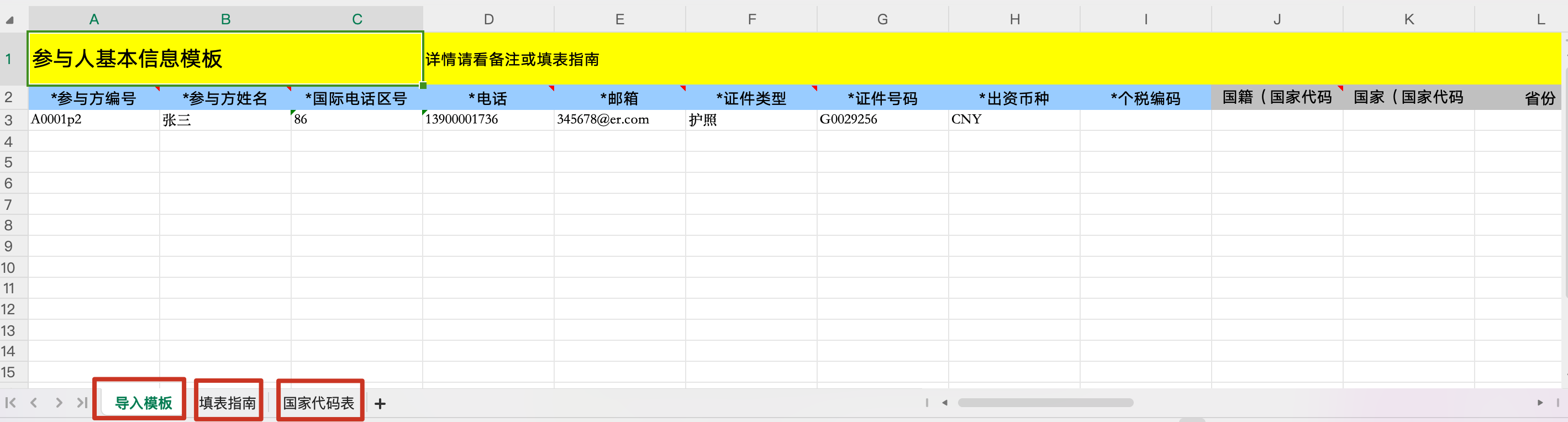Click cell containing 13900001736
The width and height of the screenshot is (1568, 422).
[488, 120]
